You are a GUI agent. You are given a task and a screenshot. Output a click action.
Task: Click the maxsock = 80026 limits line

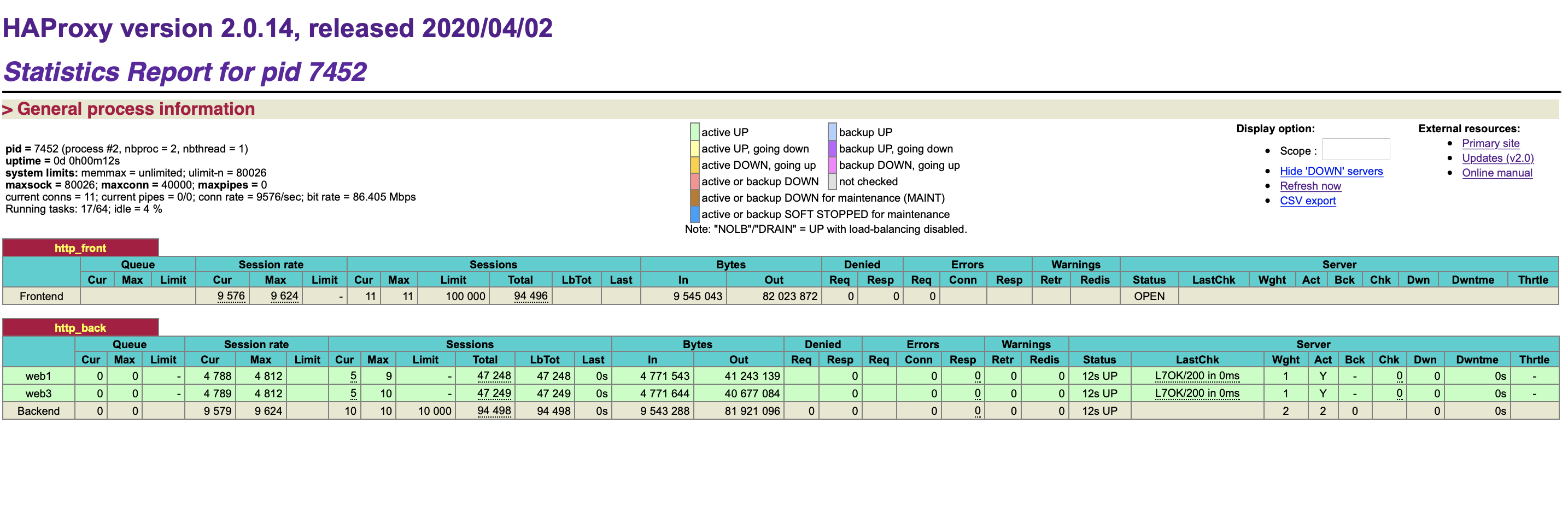click(136, 185)
